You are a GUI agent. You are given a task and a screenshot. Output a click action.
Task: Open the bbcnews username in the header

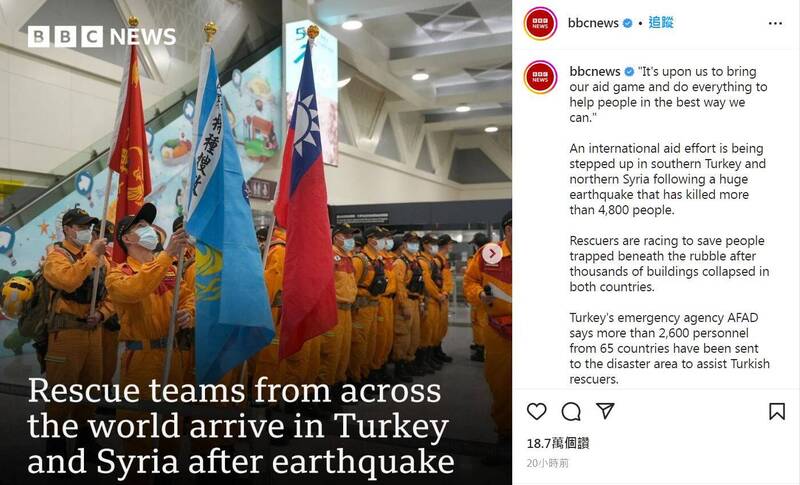tap(593, 23)
